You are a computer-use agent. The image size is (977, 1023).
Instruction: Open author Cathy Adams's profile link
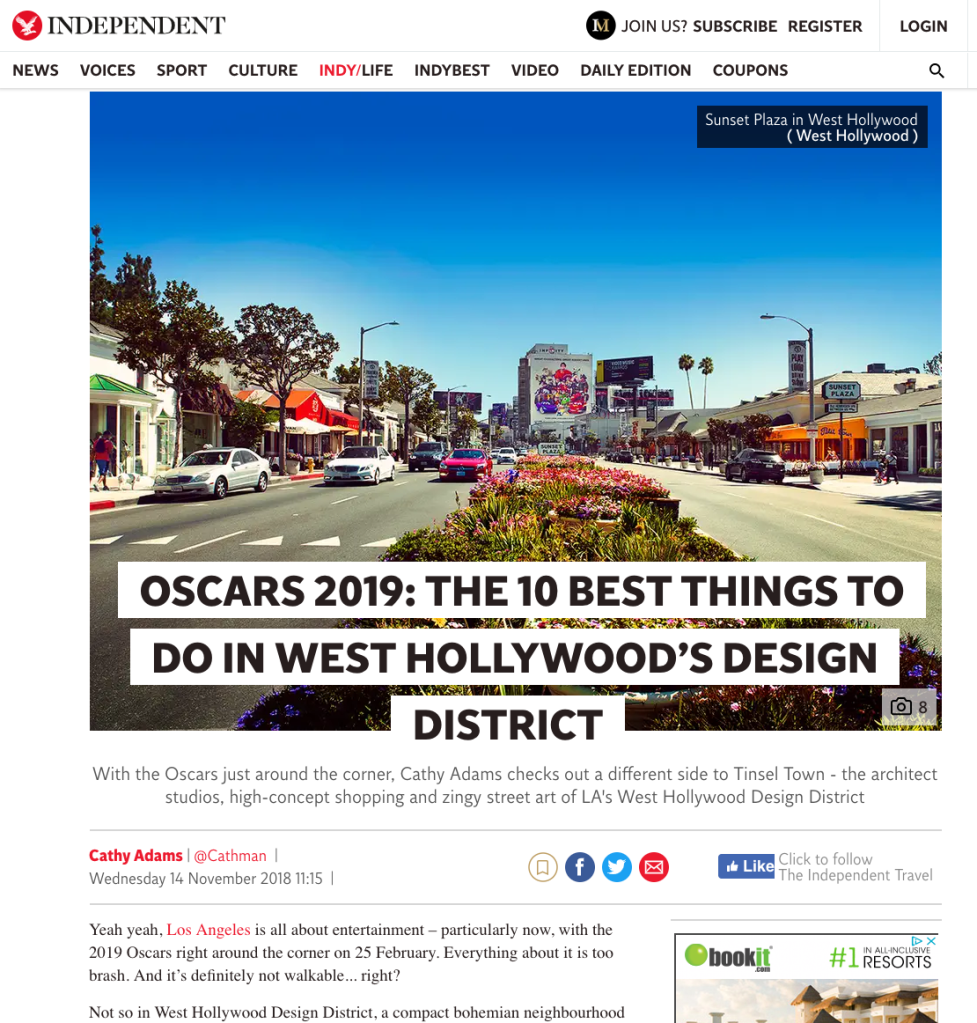(136, 855)
